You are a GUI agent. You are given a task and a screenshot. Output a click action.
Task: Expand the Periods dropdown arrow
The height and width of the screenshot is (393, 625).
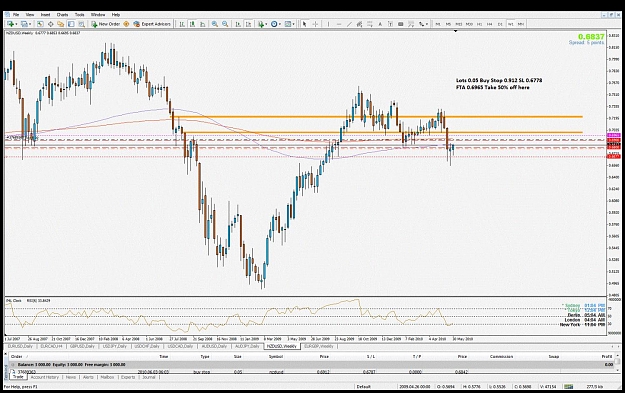point(279,24)
